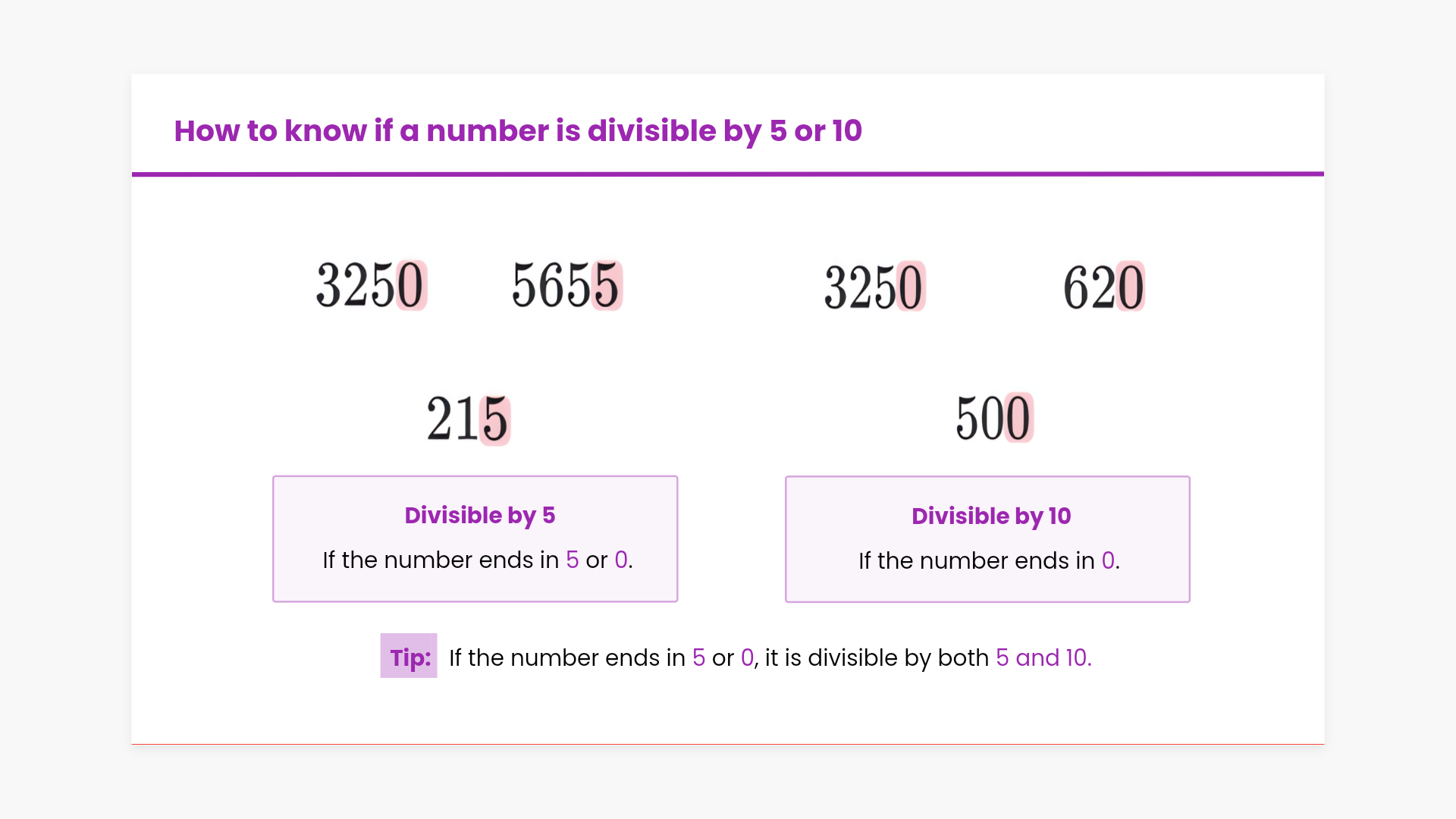1456x819 pixels.
Task: Click the pink-highlighted last digit of 5655
Action: click(x=607, y=286)
